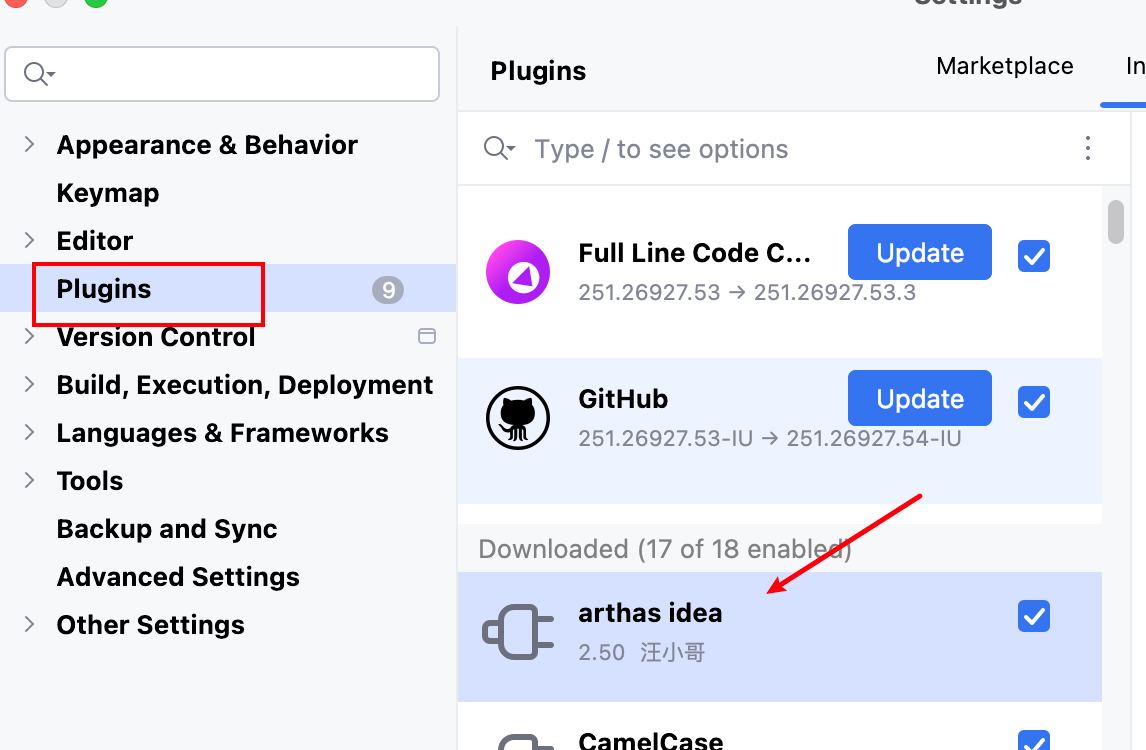Update the Full Line Code Completion plugin

pos(919,252)
